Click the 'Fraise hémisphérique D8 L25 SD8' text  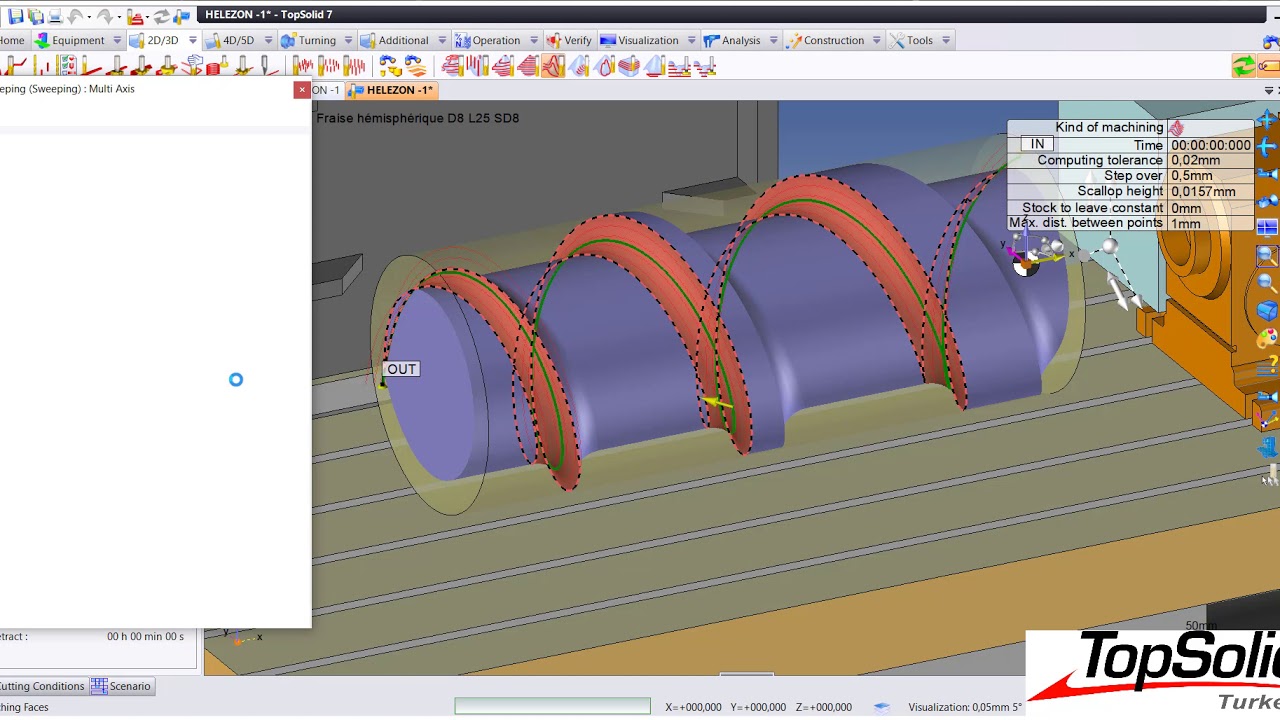[418, 118]
